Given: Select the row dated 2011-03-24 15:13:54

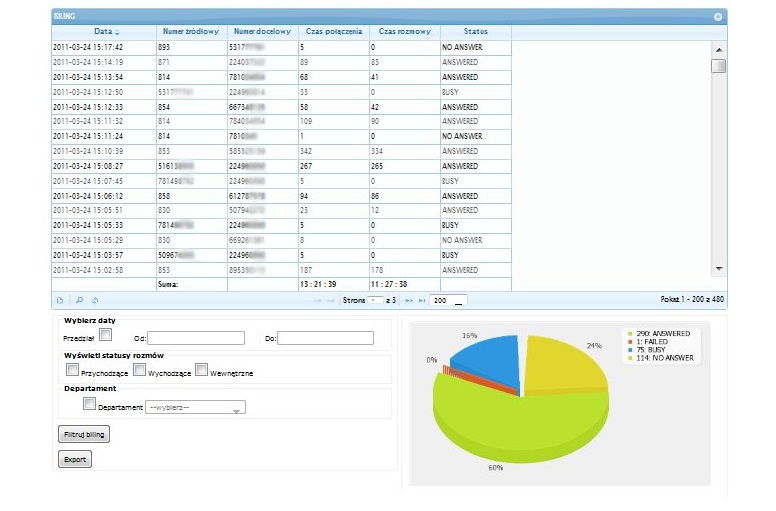Looking at the screenshot, I should tap(281, 77).
